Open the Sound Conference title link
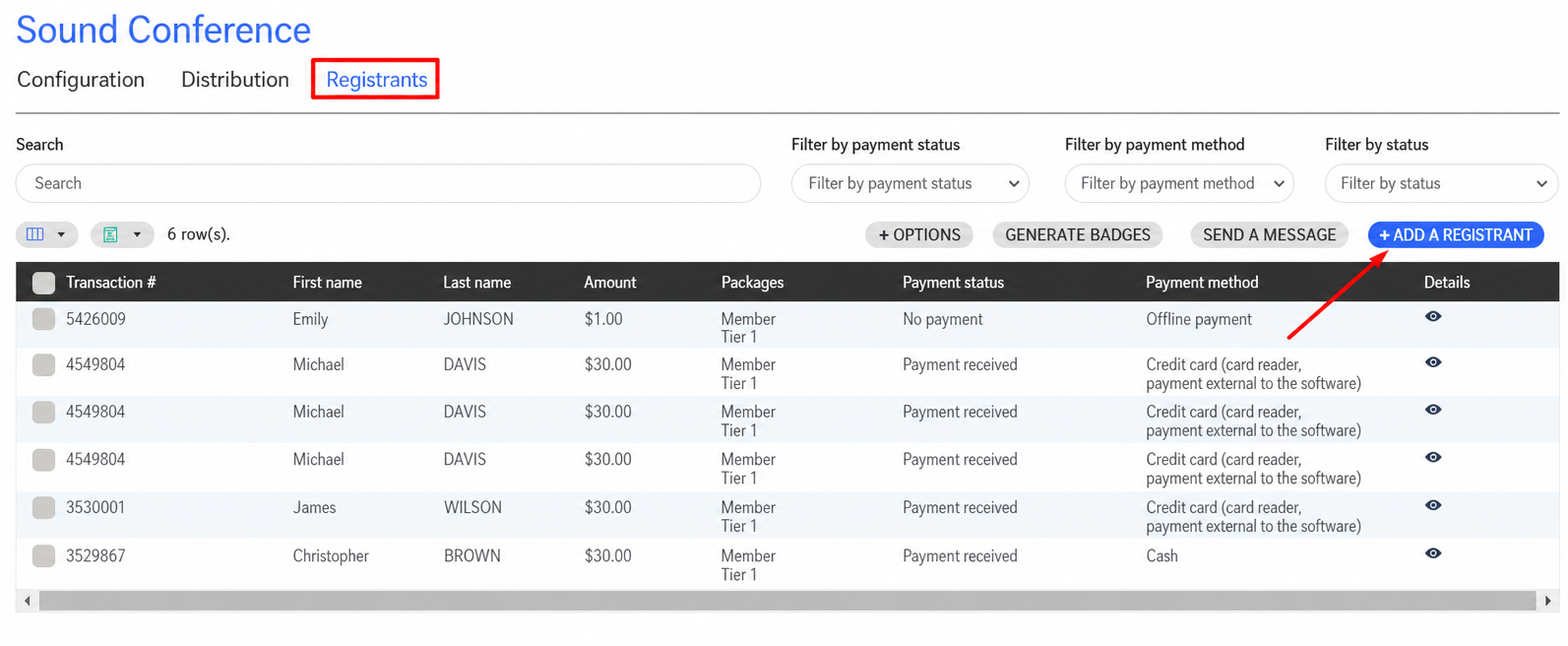Screen dimensions: 1568x646 click(163, 30)
